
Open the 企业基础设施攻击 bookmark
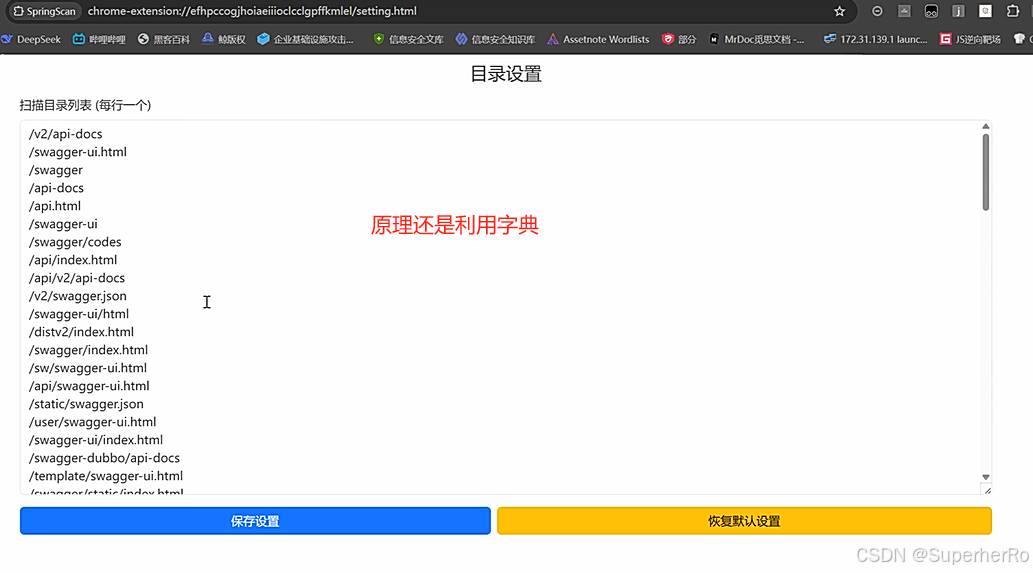(306, 40)
